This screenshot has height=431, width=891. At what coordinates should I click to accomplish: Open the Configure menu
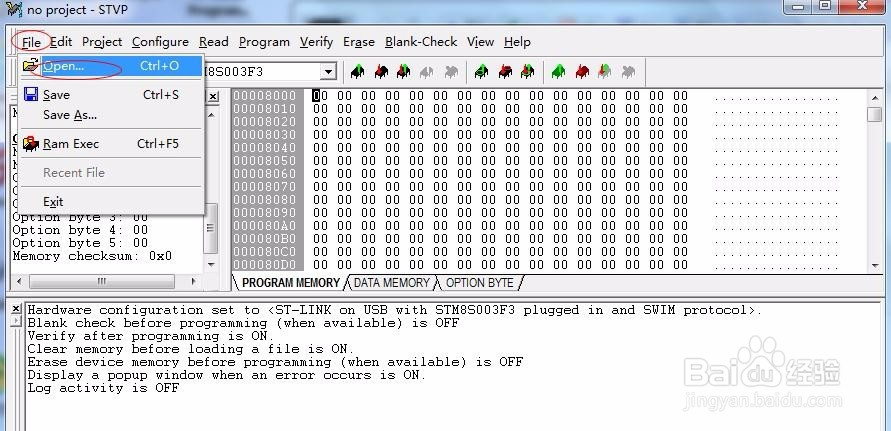160,42
